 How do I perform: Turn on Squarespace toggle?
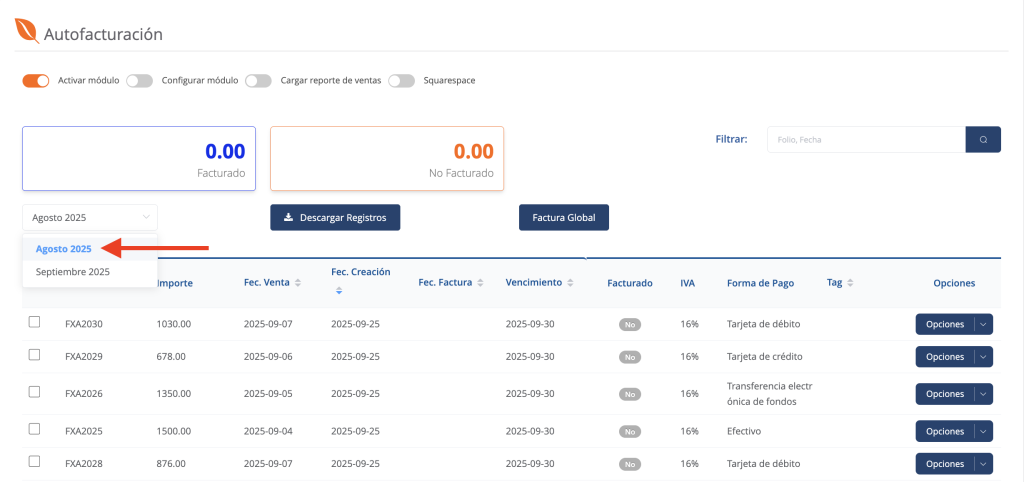(x=401, y=81)
